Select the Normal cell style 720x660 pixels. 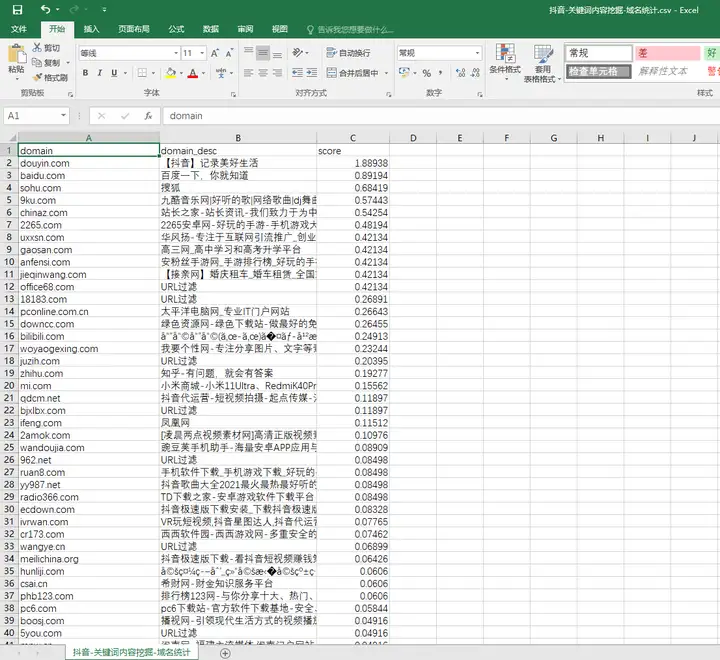[x=599, y=53]
